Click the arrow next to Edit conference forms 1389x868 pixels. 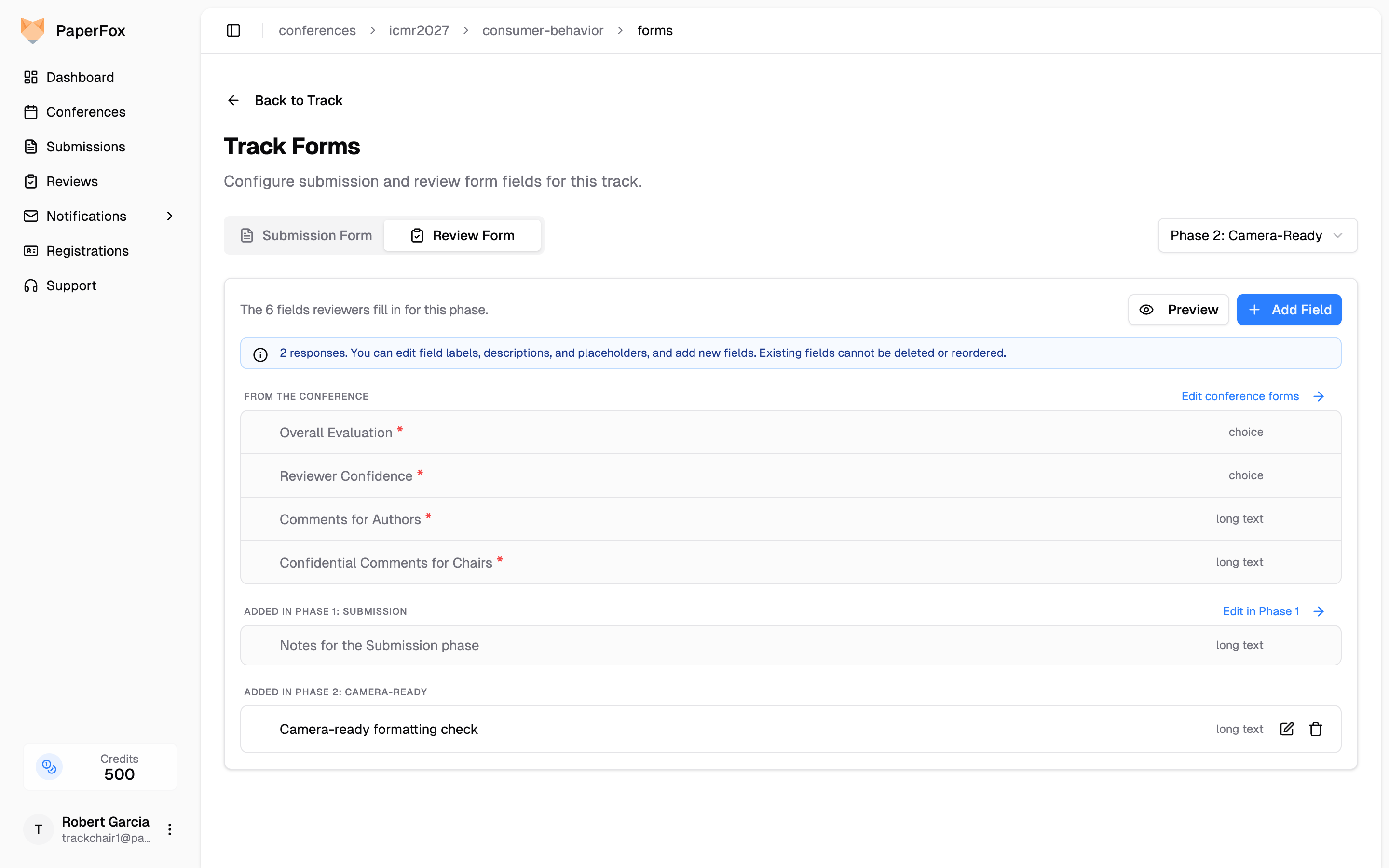1319,396
